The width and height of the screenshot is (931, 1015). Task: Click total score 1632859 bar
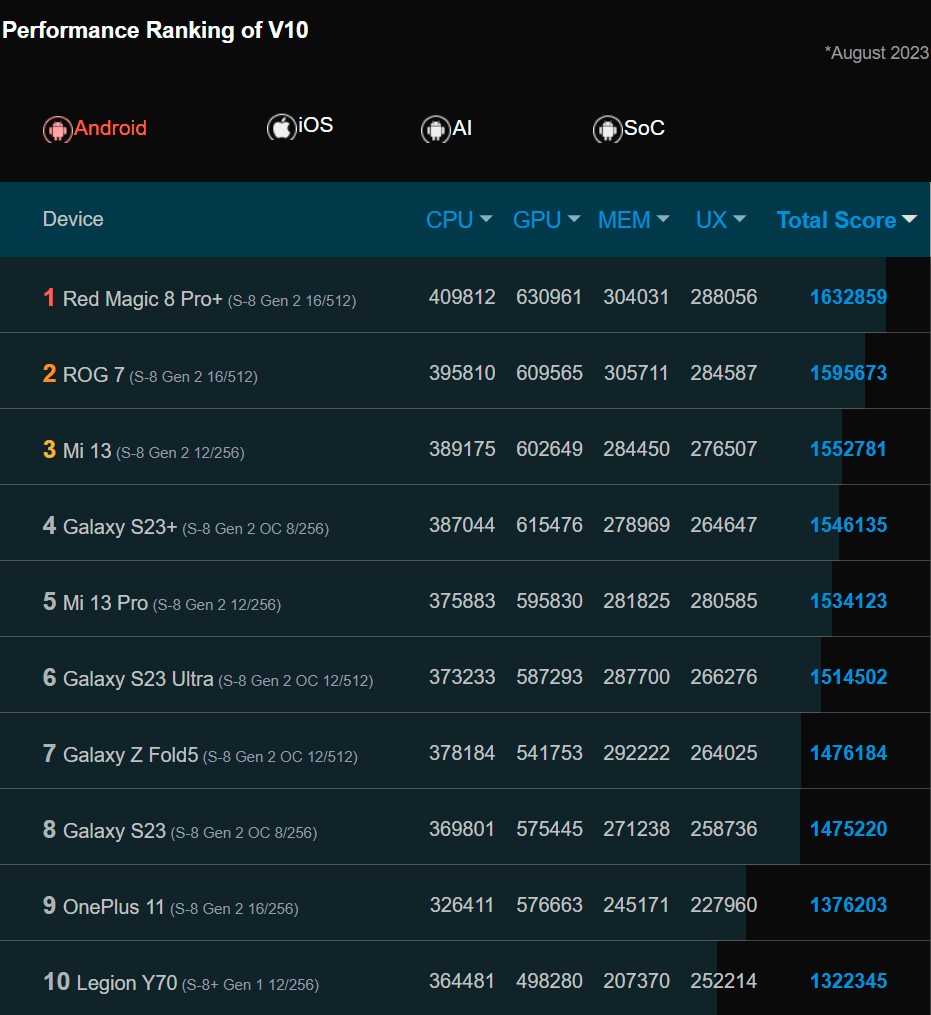848,297
